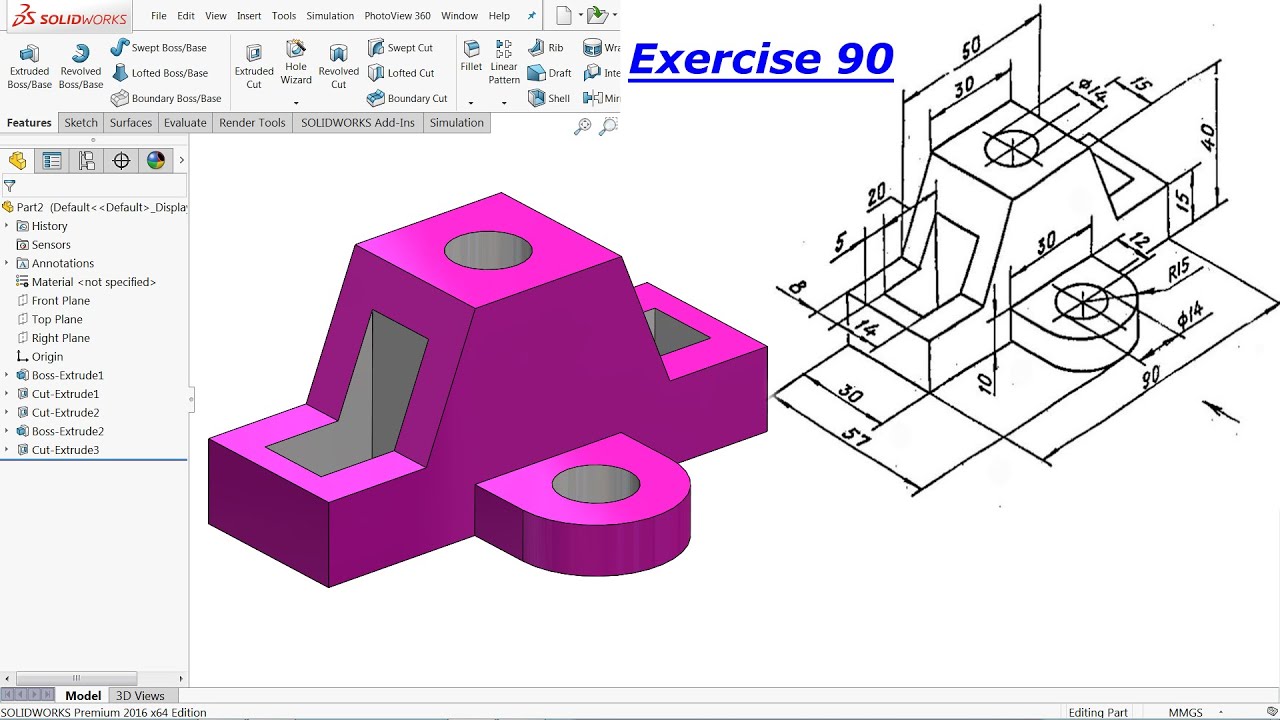Click the Zoom to Fit magnifier icon
1280x720 pixels.
click(x=582, y=126)
